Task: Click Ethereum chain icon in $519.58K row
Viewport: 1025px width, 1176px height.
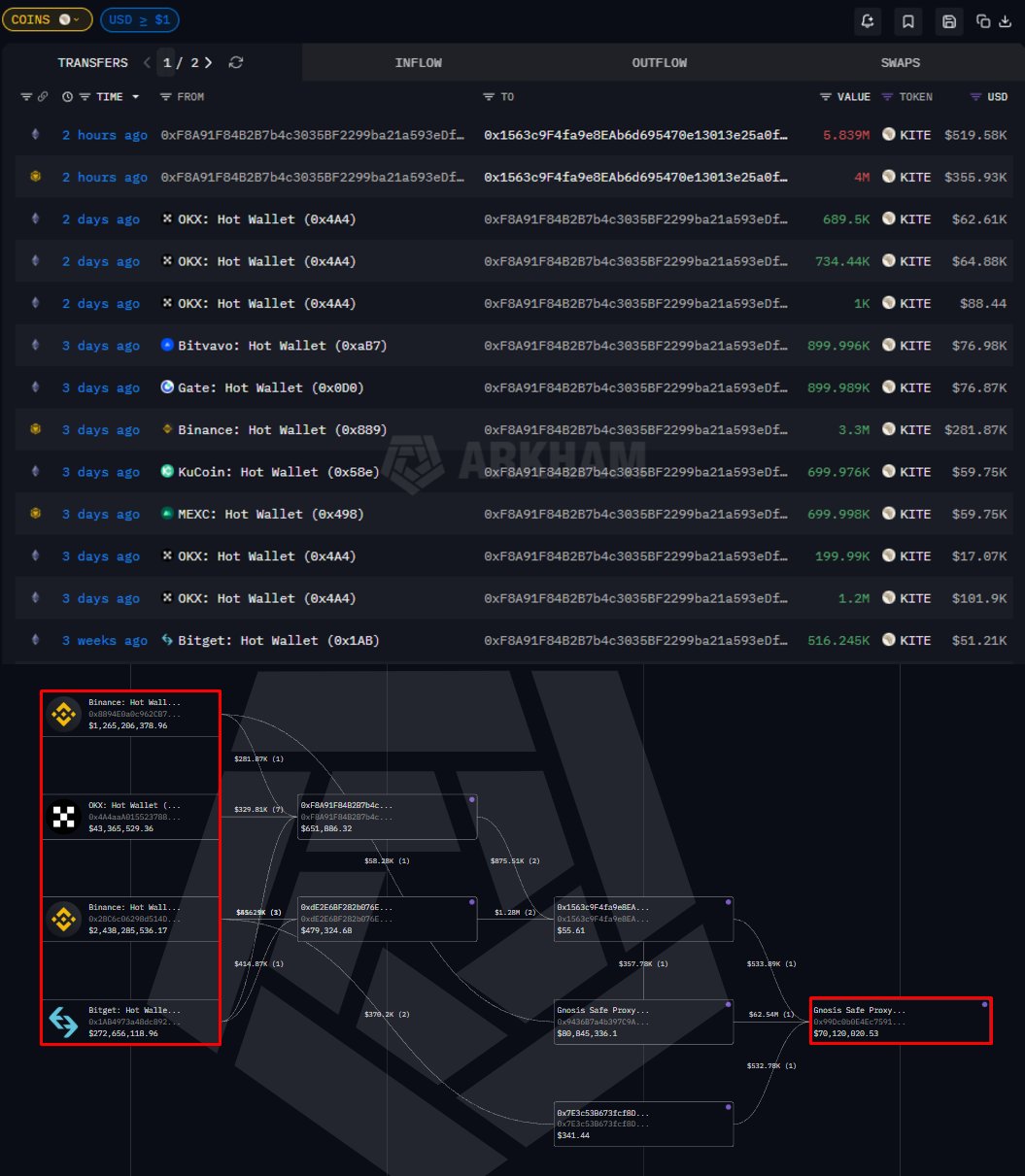Action: click(x=36, y=135)
